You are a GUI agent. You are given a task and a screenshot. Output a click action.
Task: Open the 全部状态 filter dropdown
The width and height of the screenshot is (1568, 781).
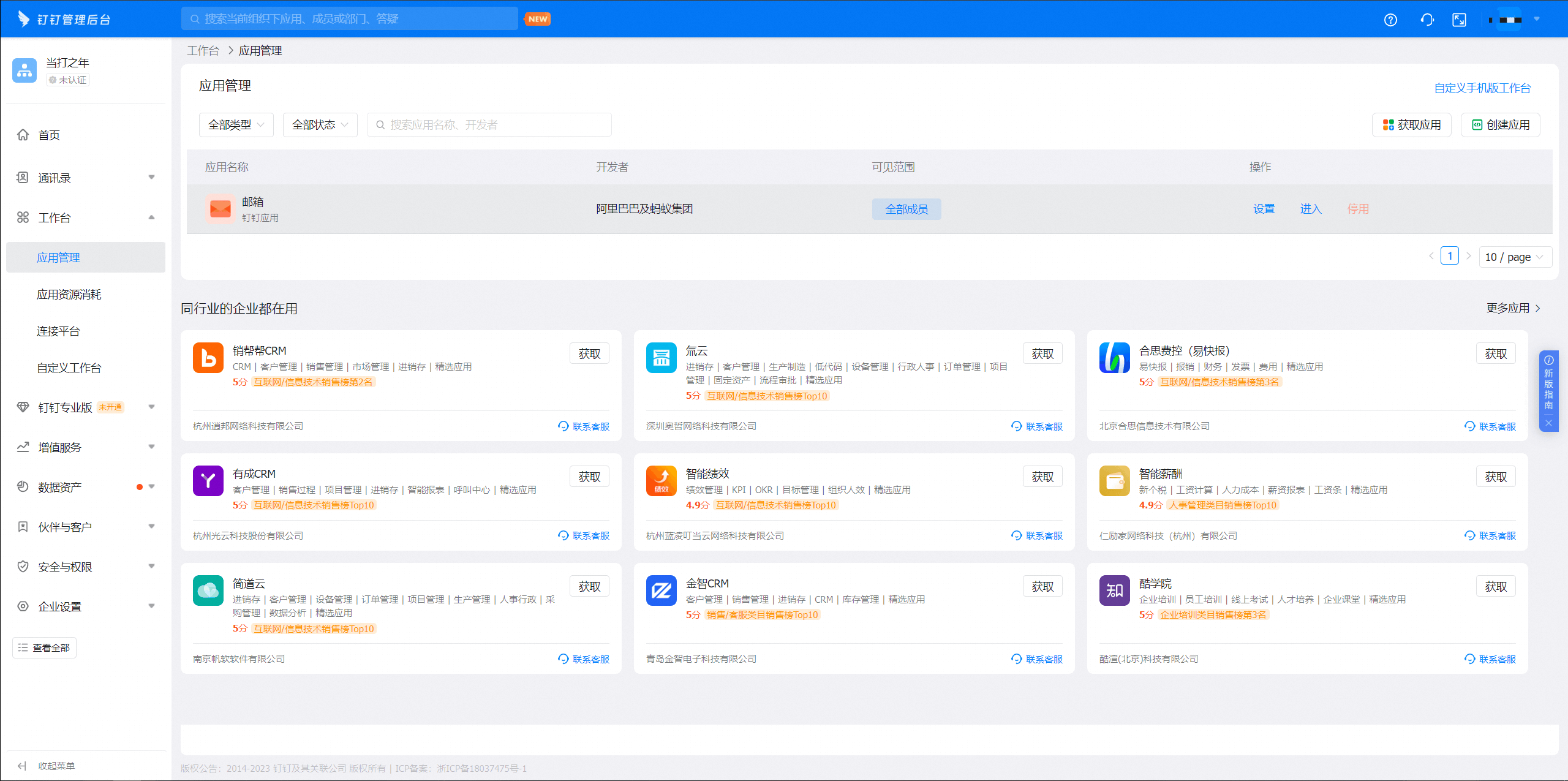[x=320, y=125]
